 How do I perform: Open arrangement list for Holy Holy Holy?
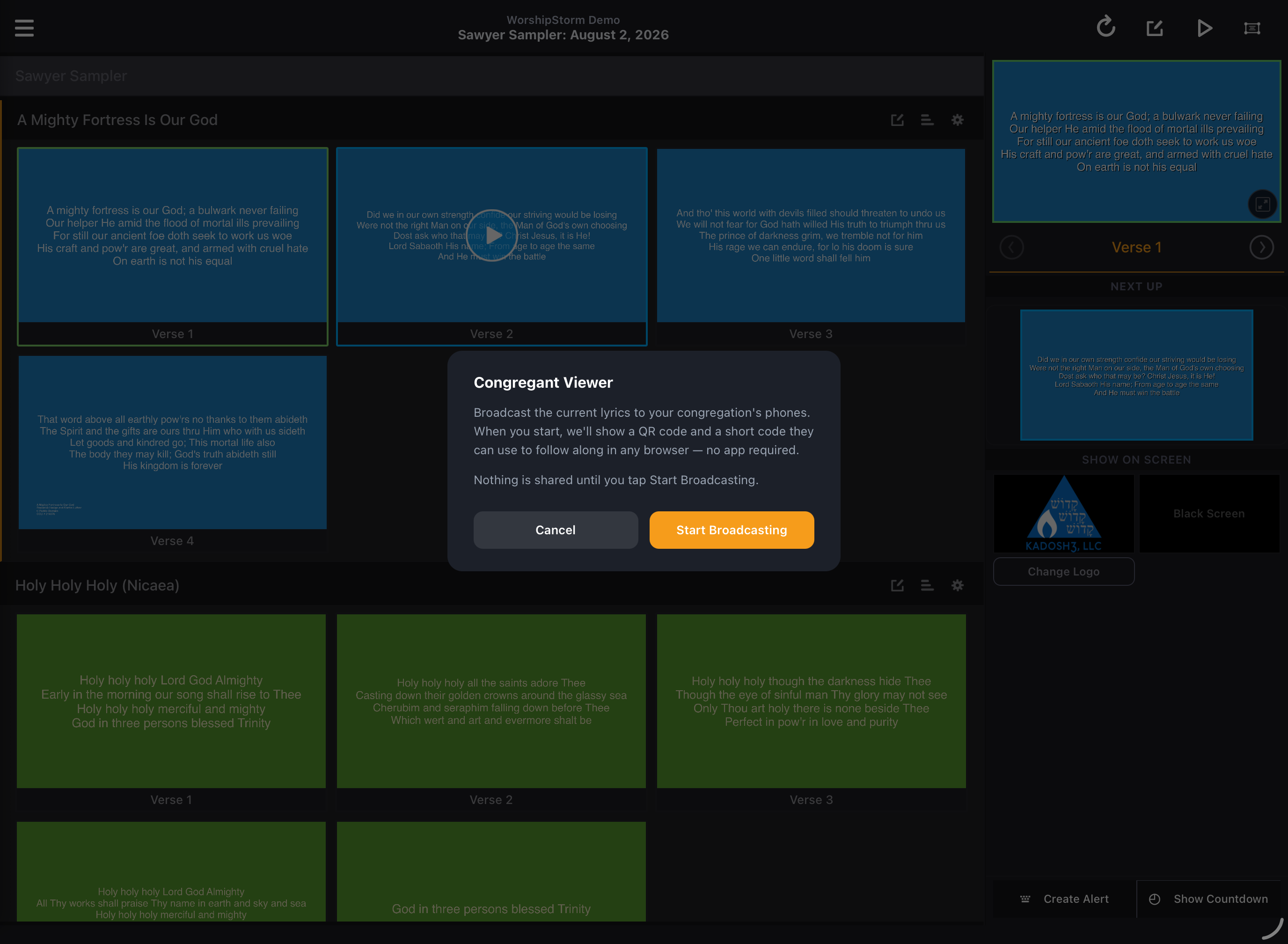point(927,585)
